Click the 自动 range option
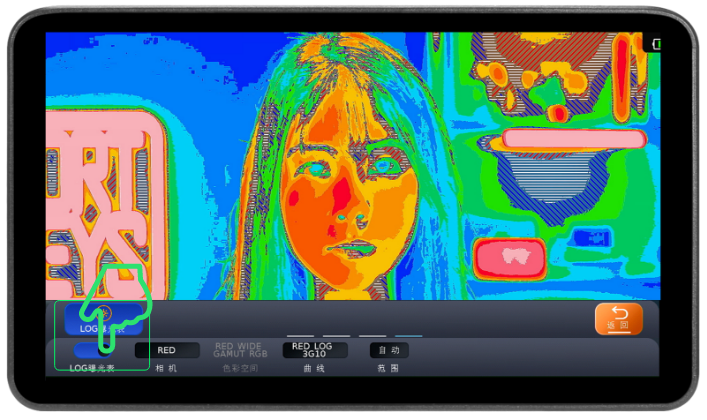Screen dimensions: 707x420 pyautogui.click(x=389, y=350)
